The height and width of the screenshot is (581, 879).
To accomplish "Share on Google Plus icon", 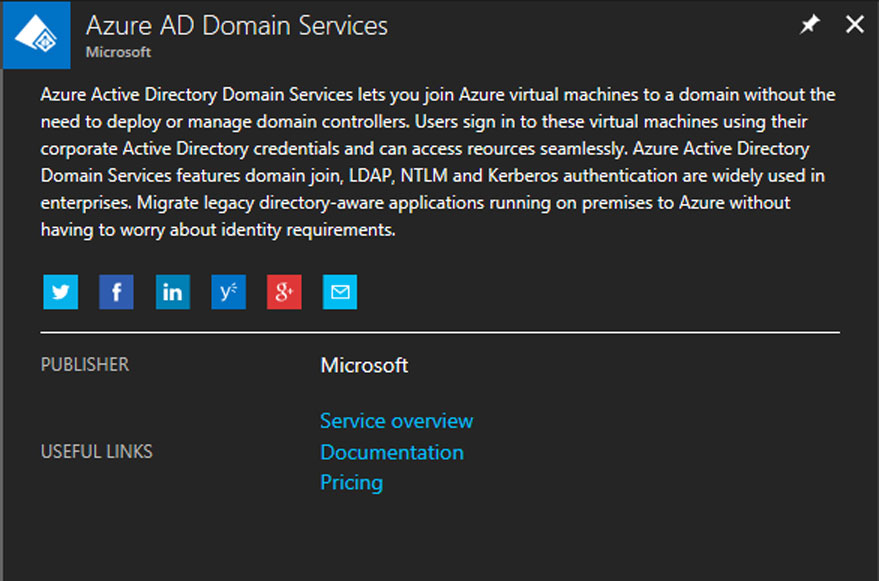I will click(284, 292).
